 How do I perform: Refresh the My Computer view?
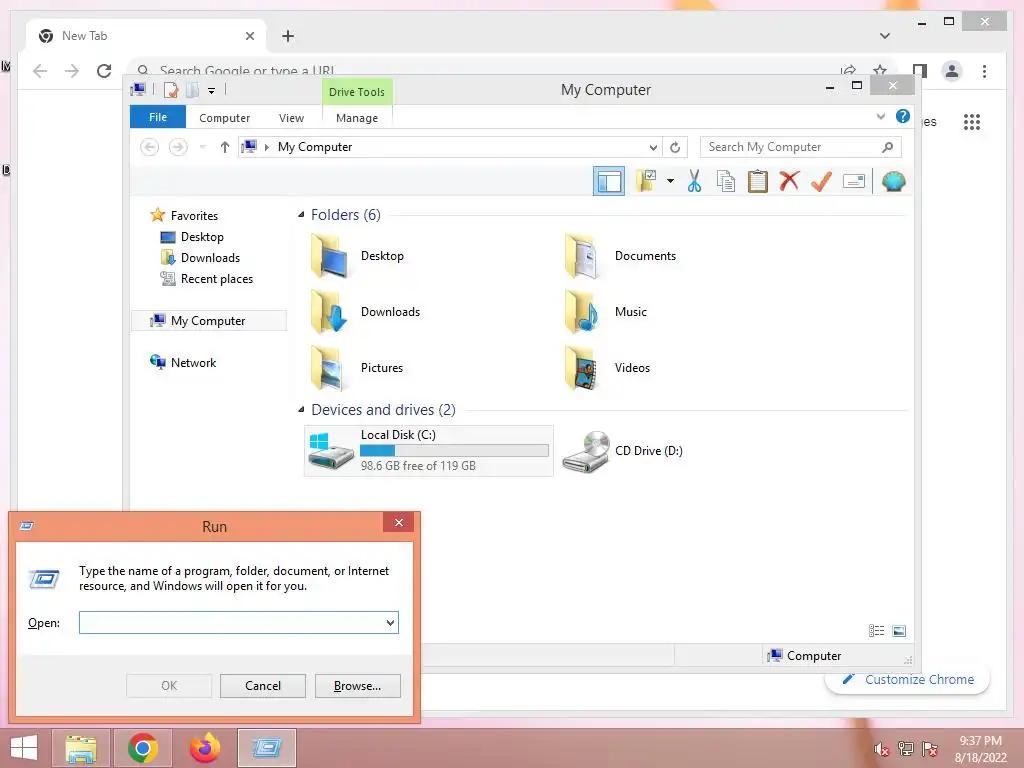[x=675, y=147]
